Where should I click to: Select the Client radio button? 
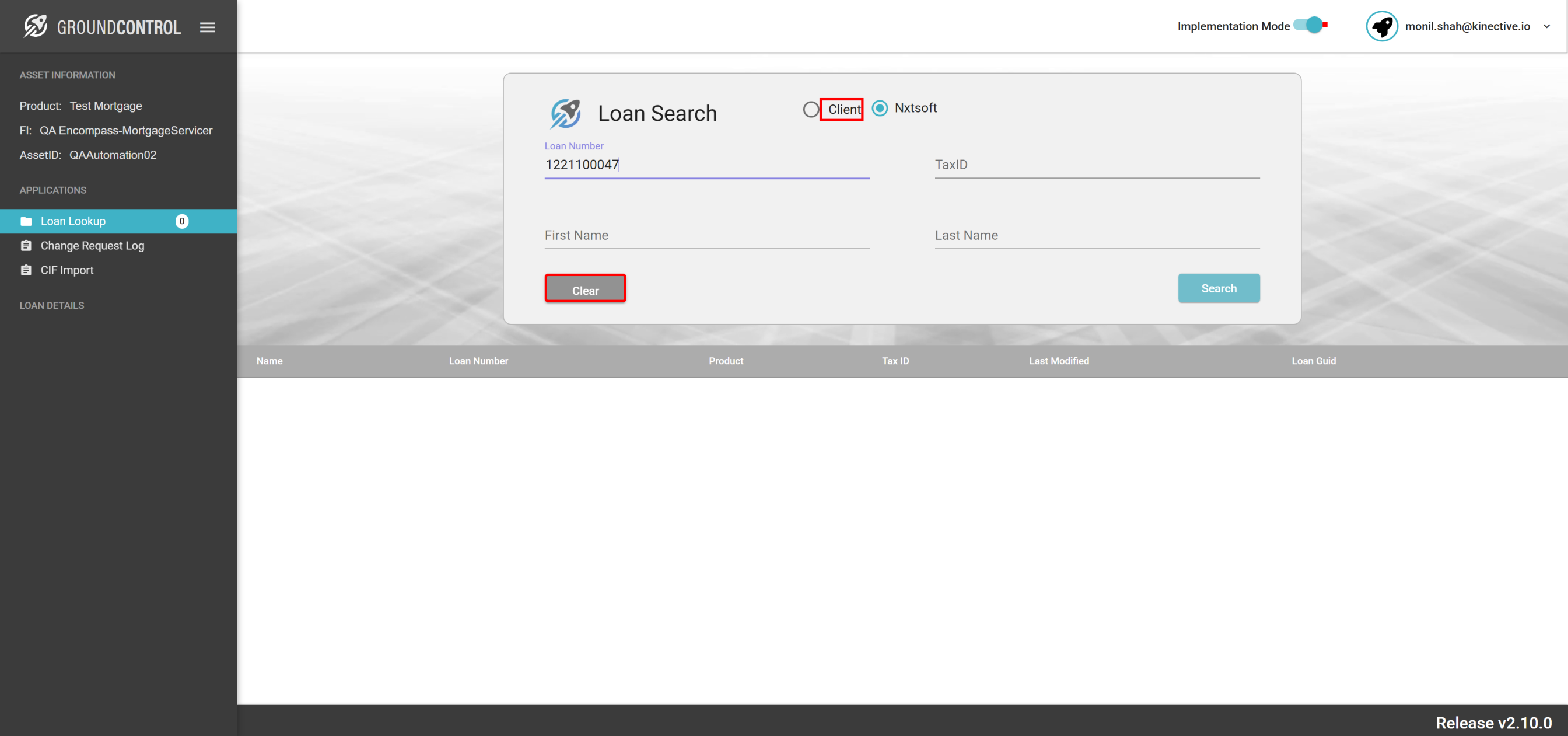(811, 109)
